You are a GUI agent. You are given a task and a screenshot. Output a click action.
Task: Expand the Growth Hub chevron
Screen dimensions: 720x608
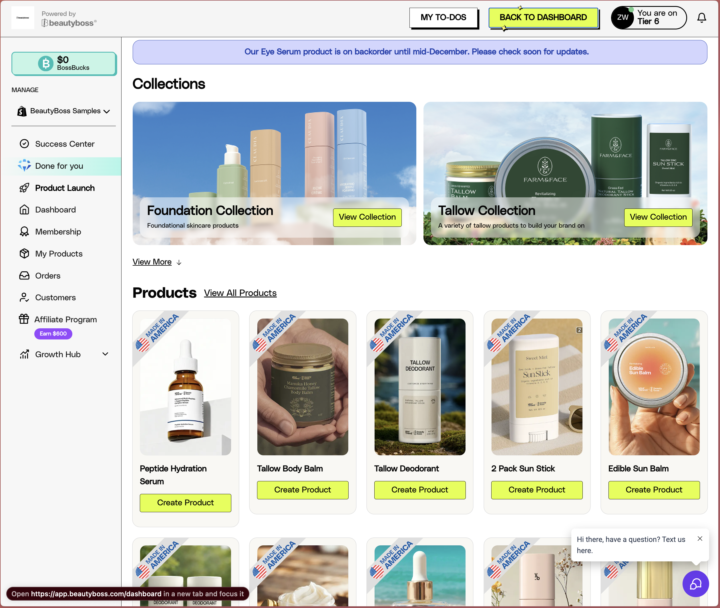pos(105,354)
